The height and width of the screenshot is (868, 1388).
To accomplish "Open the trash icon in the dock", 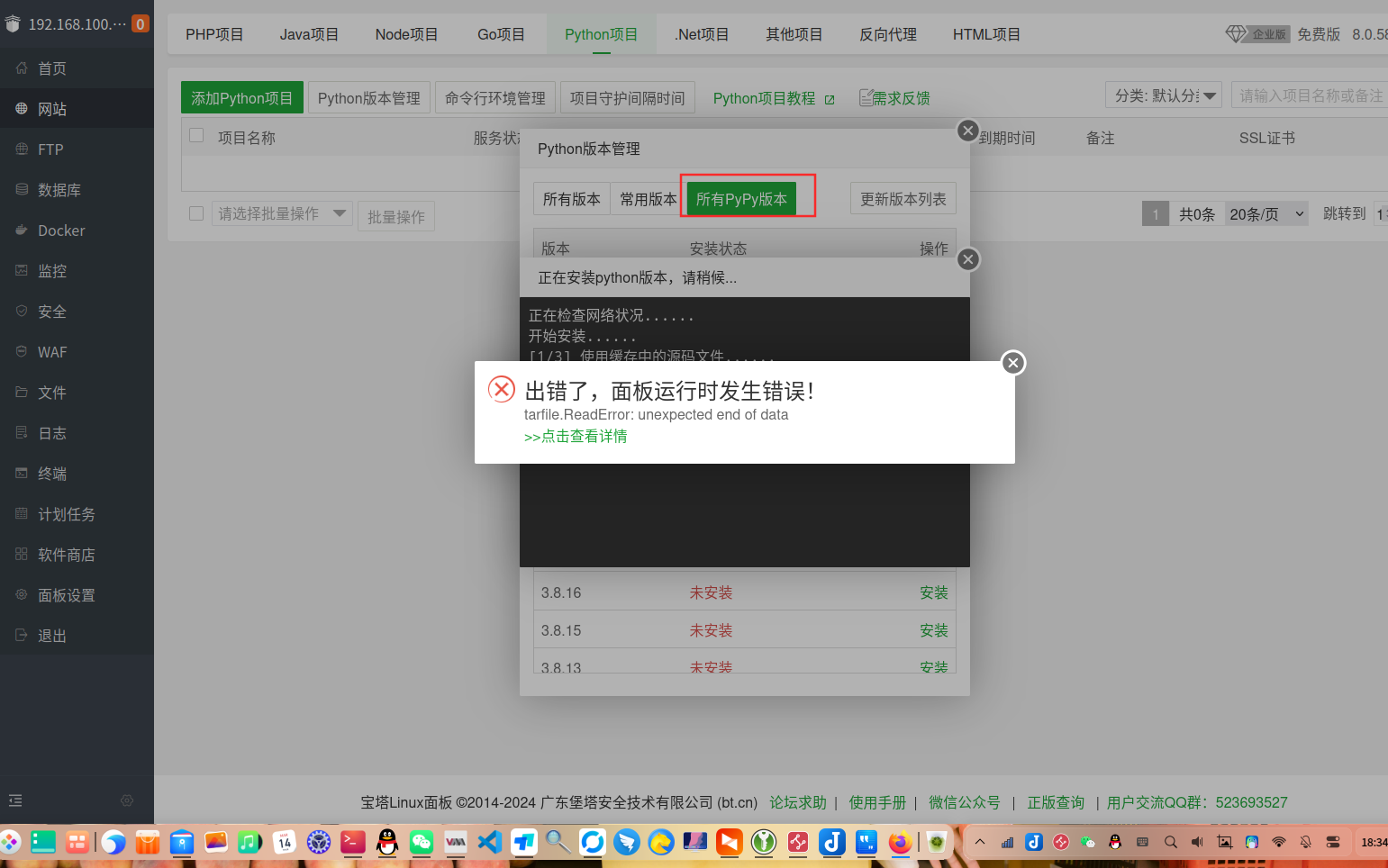I will 937,843.
